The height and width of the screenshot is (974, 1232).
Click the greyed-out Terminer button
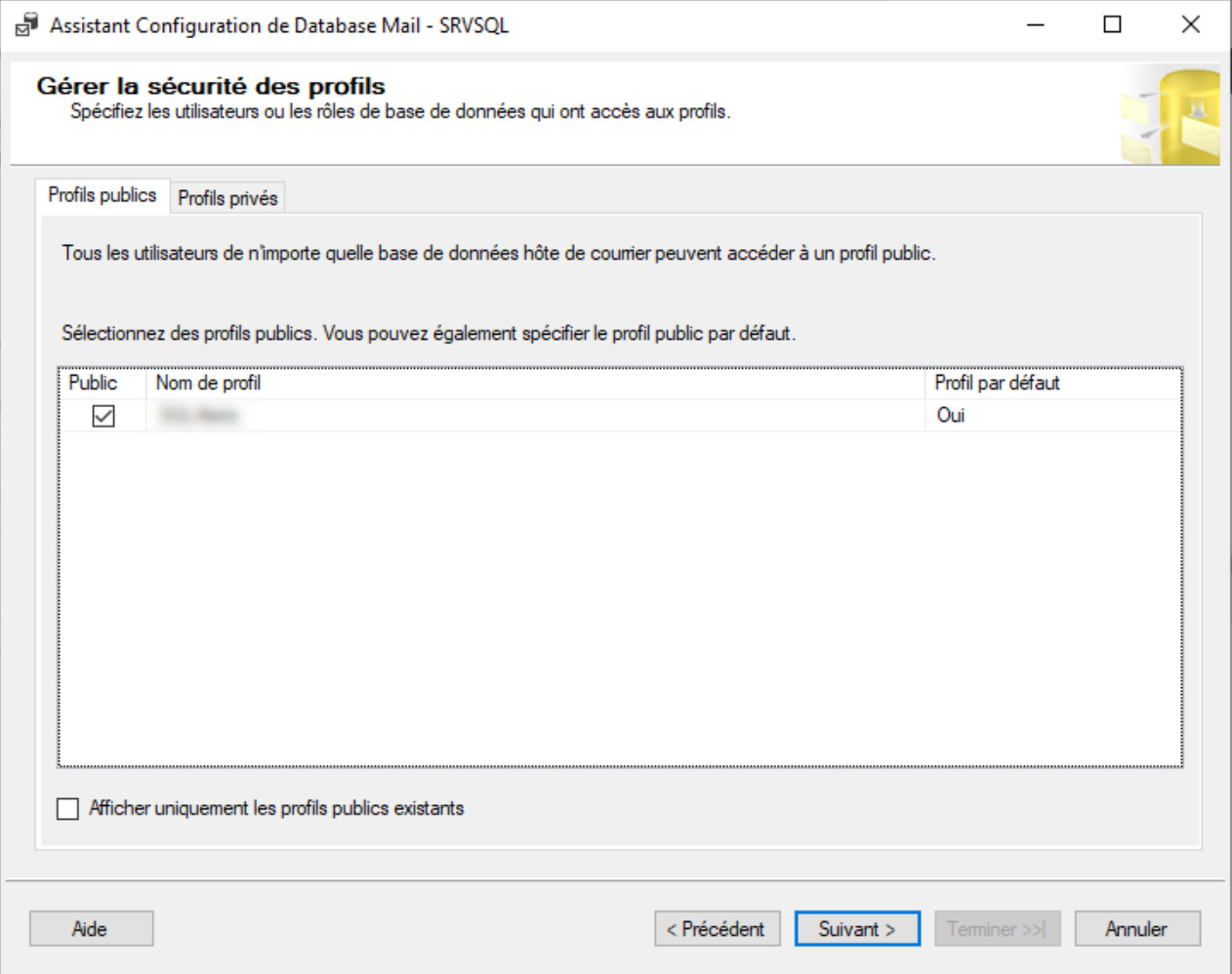point(997,929)
